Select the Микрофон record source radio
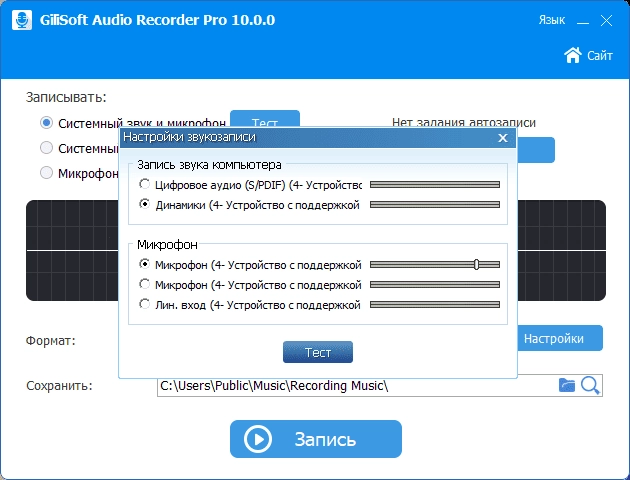 pos(47,173)
